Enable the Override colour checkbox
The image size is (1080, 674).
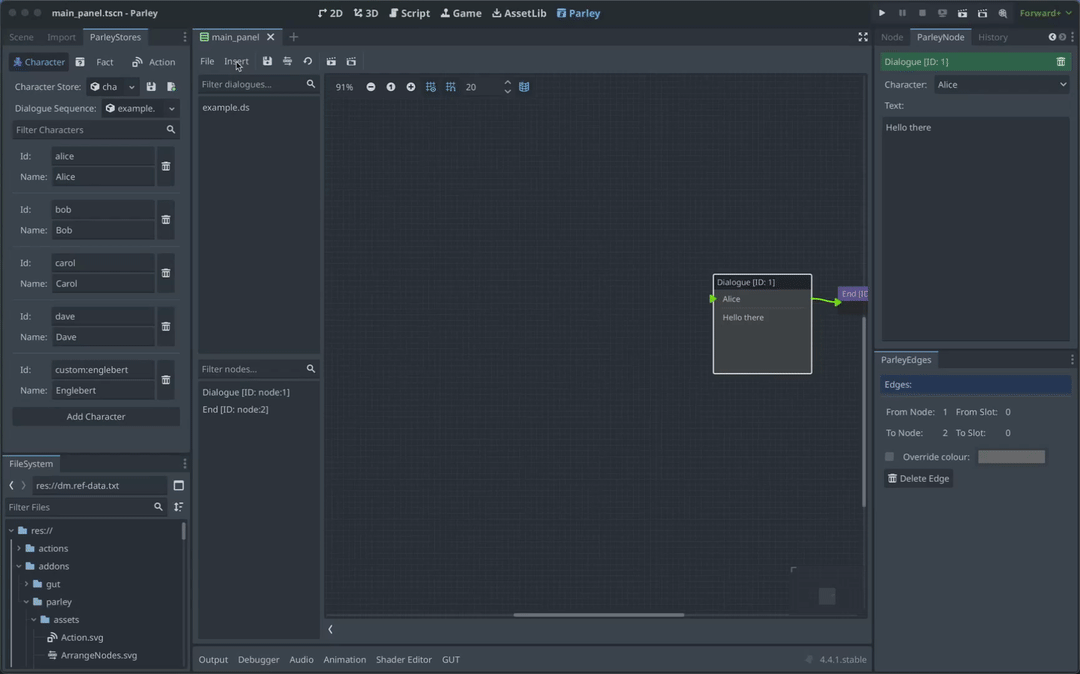889,456
